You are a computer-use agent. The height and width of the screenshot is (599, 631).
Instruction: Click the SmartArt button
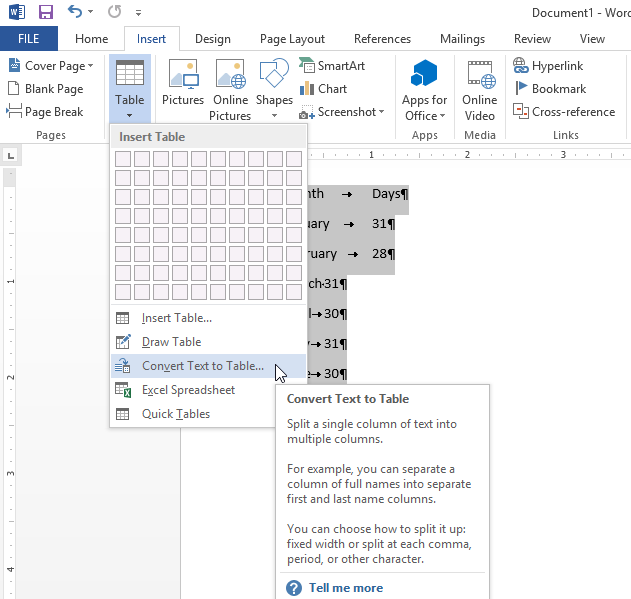tap(331, 65)
